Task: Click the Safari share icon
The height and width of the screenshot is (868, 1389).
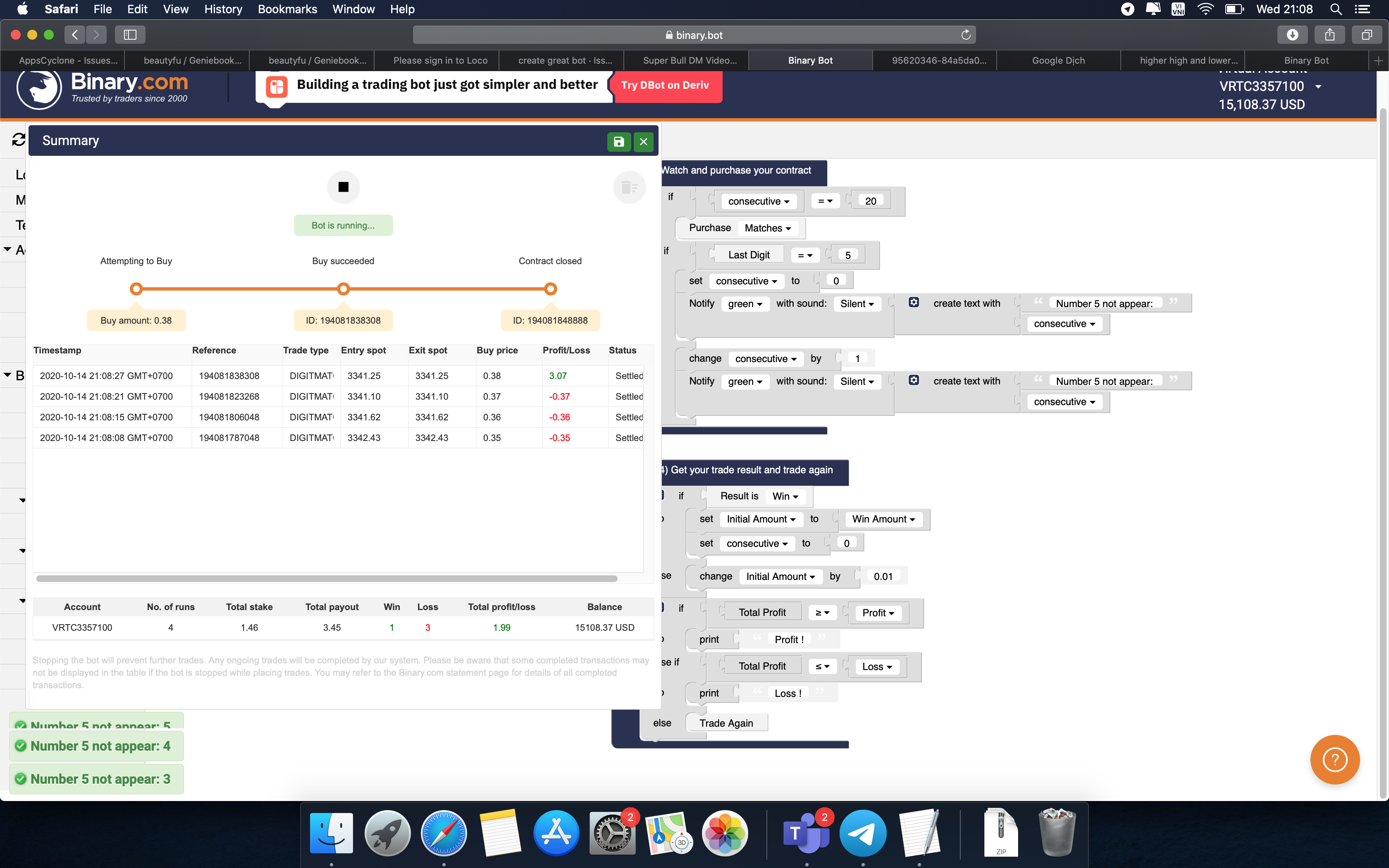Action: (1330, 34)
